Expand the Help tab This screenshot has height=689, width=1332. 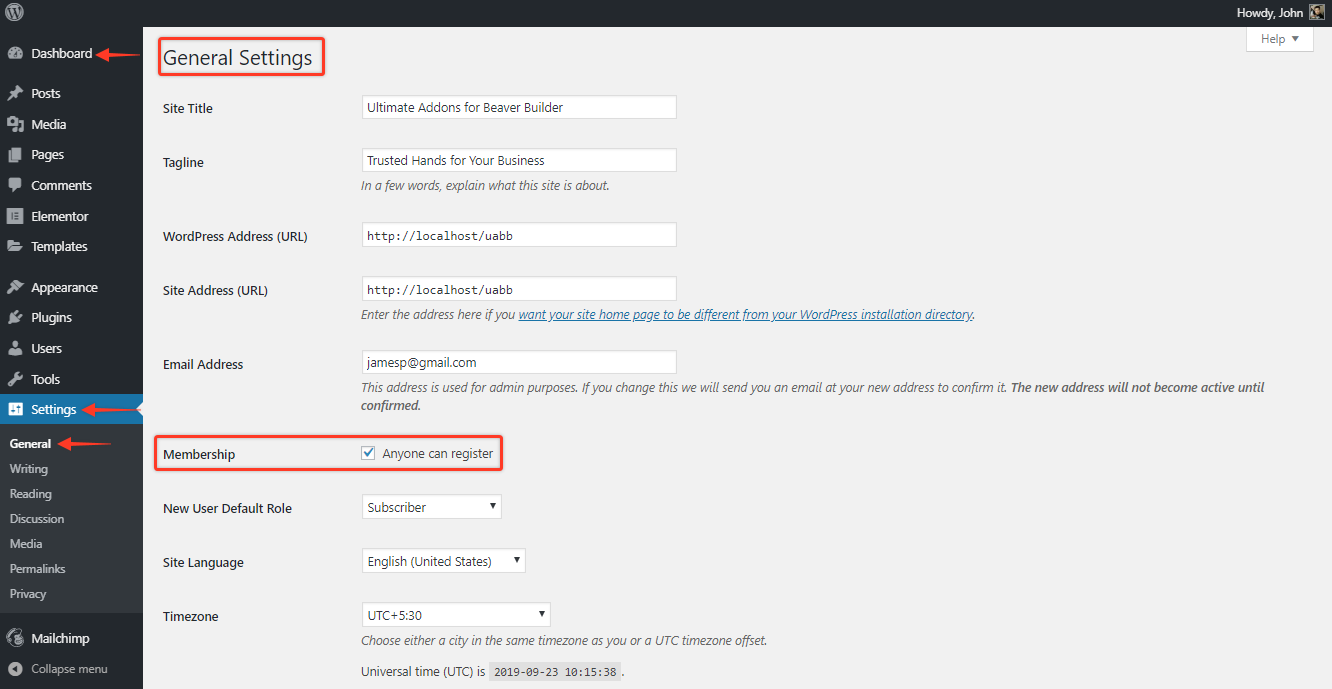coord(1279,39)
